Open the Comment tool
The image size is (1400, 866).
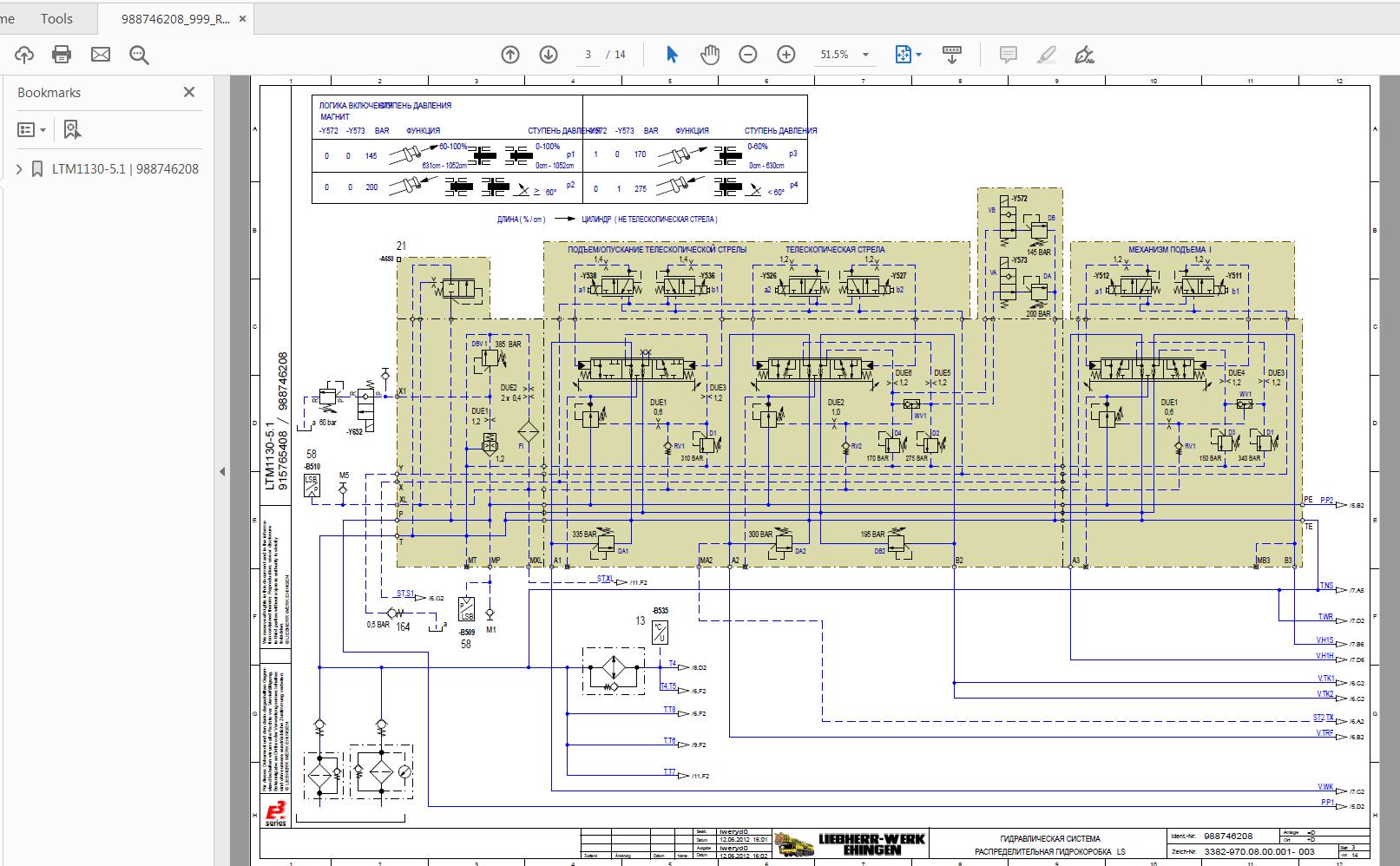(x=1008, y=54)
